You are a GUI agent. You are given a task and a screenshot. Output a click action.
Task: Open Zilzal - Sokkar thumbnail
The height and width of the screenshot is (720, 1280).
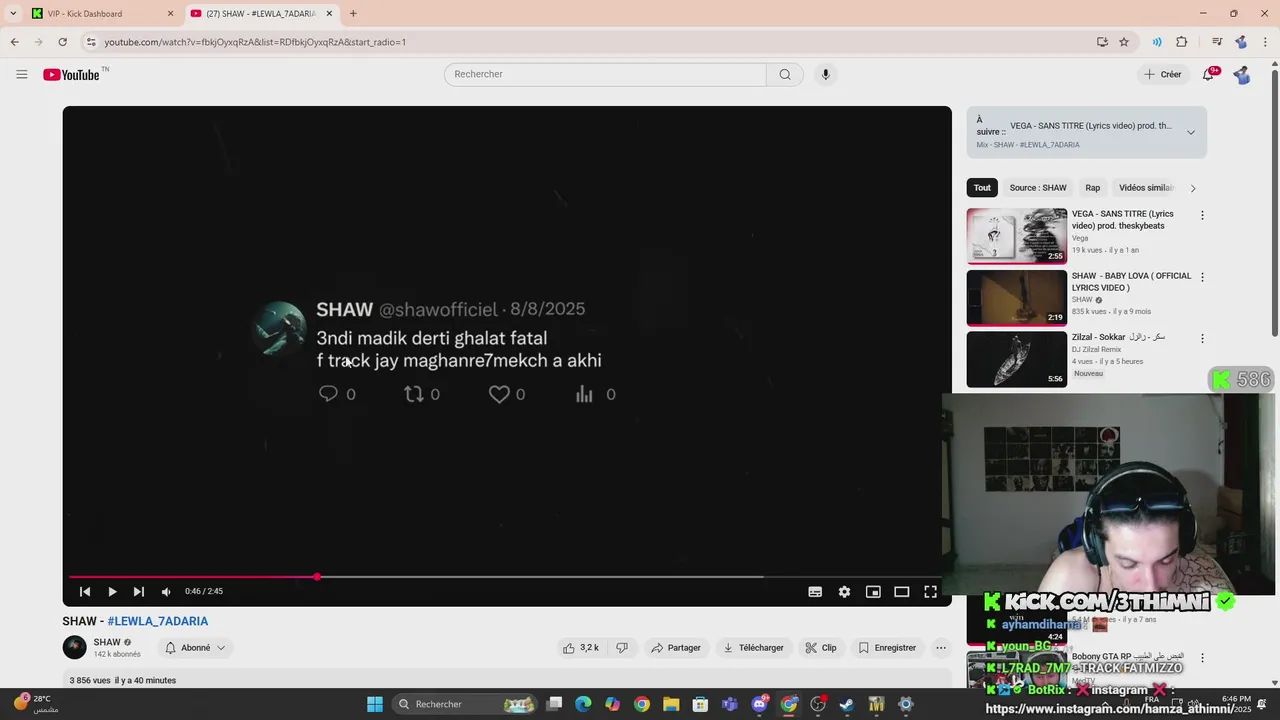[1017, 359]
